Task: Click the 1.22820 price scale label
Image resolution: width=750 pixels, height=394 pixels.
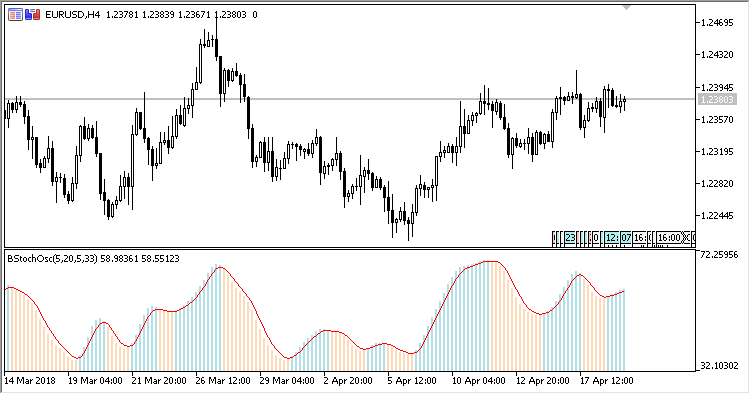Action: tap(717, 184)
